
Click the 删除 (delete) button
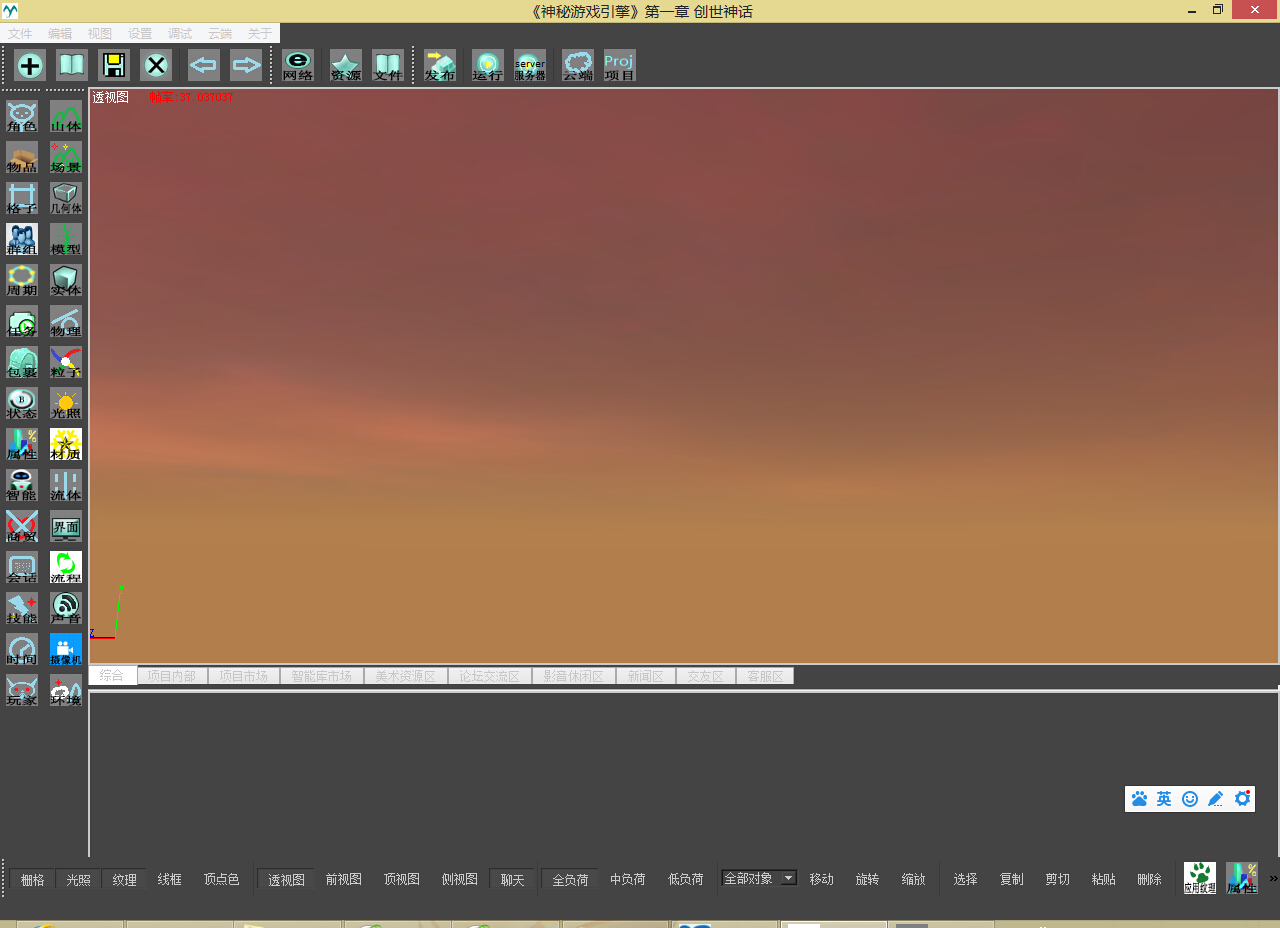pos(1150,880)
